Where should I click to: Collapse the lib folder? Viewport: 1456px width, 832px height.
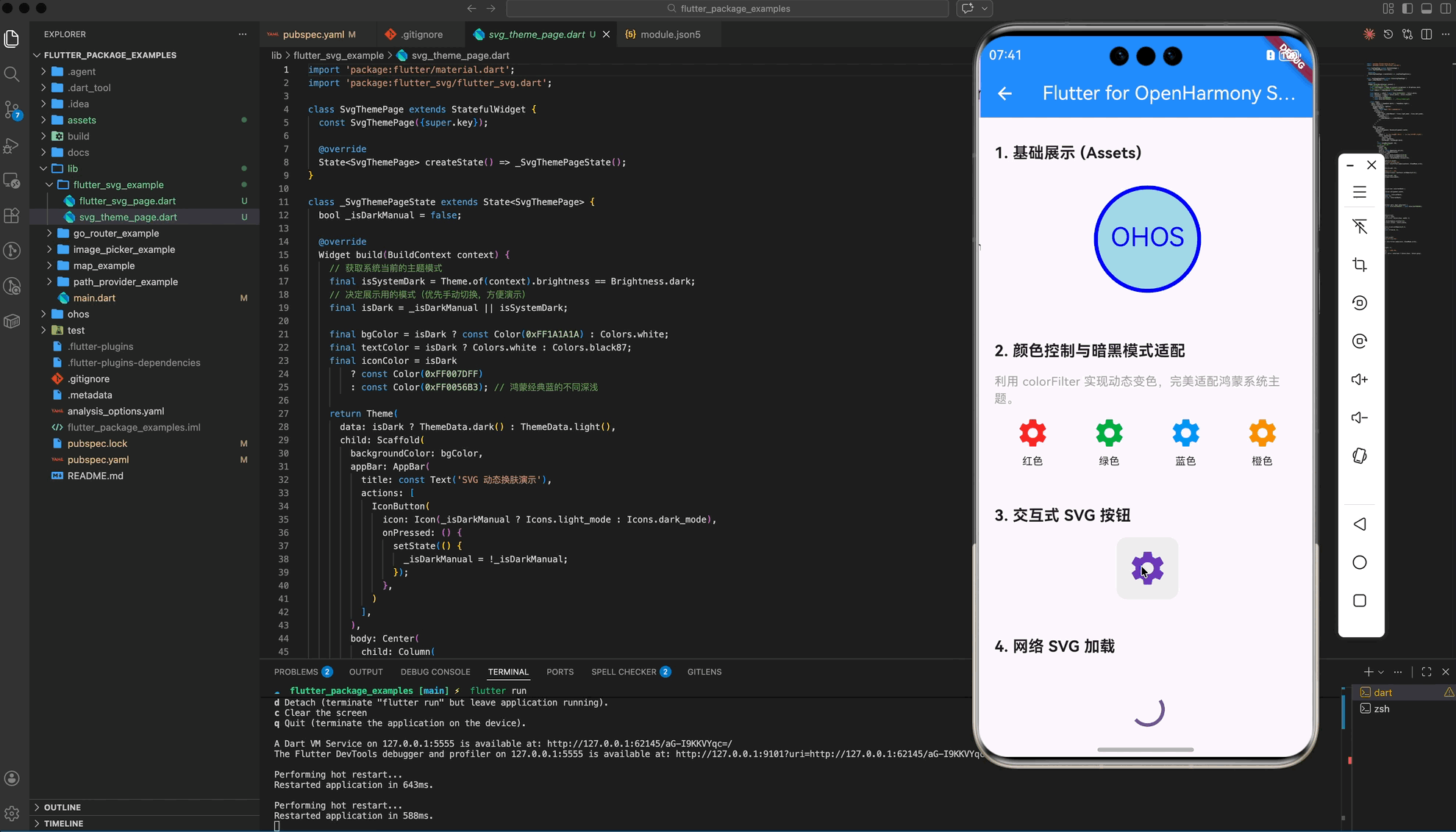click(72, 168)
